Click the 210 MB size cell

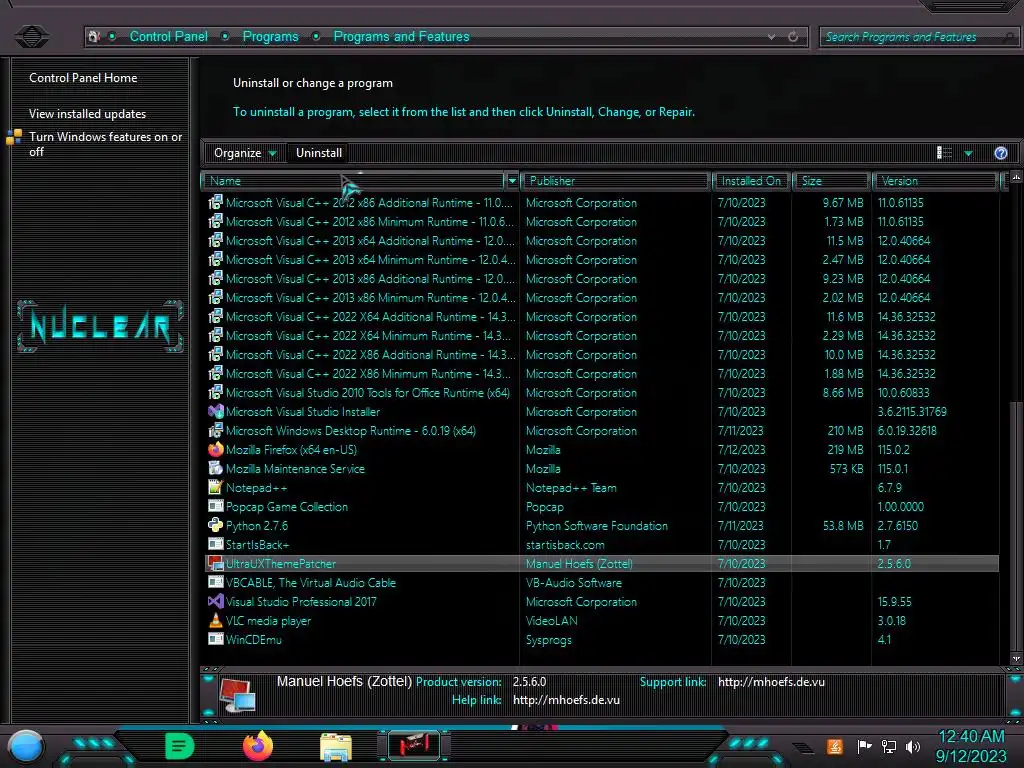(x=845, y=431)
